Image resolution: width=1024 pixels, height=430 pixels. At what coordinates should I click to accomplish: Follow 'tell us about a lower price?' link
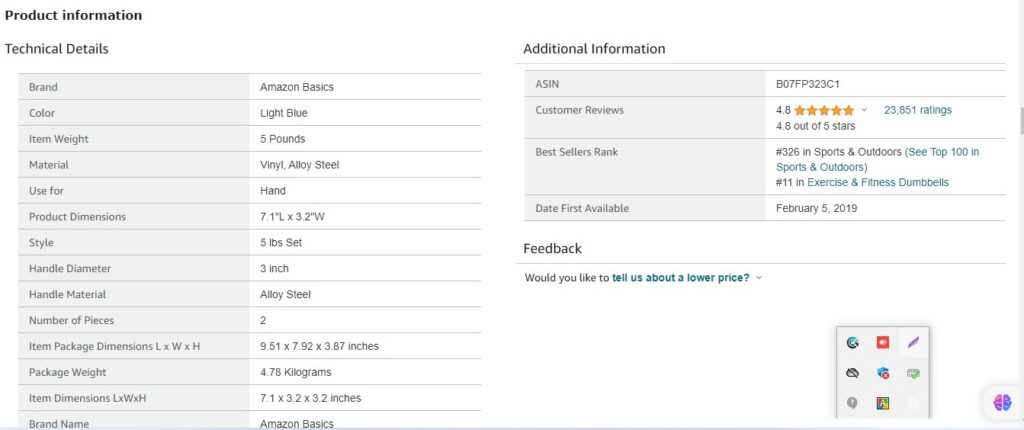click(x=680, y=278)
